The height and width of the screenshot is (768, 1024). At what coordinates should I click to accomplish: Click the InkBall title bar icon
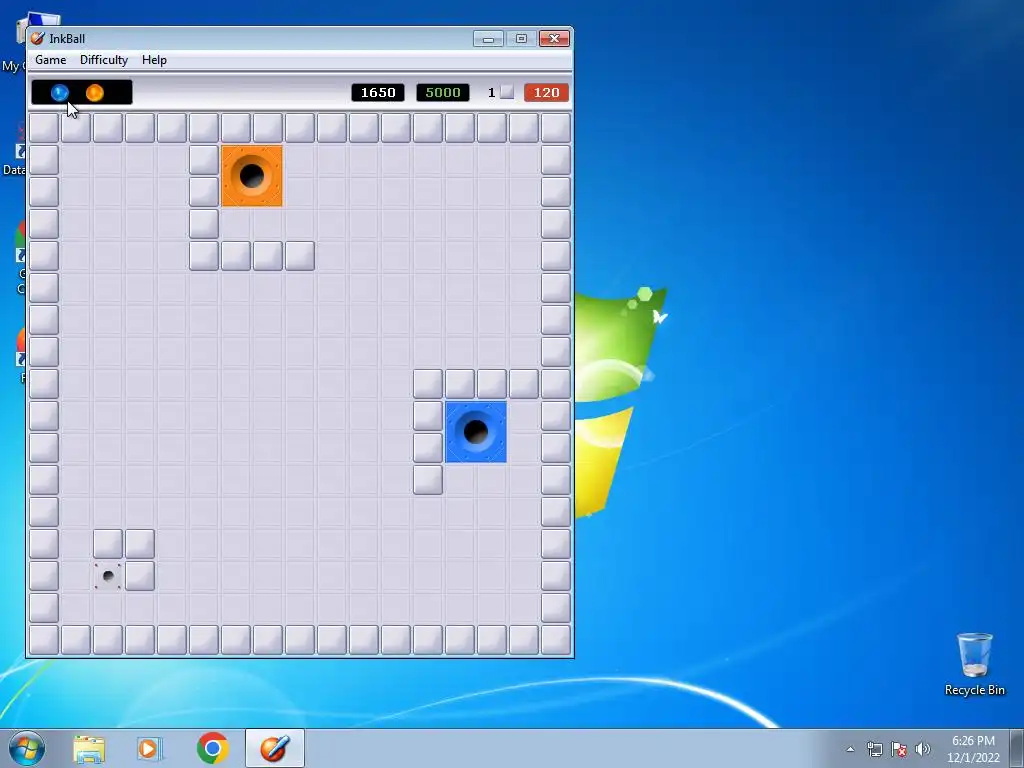[x=38, y=39]
